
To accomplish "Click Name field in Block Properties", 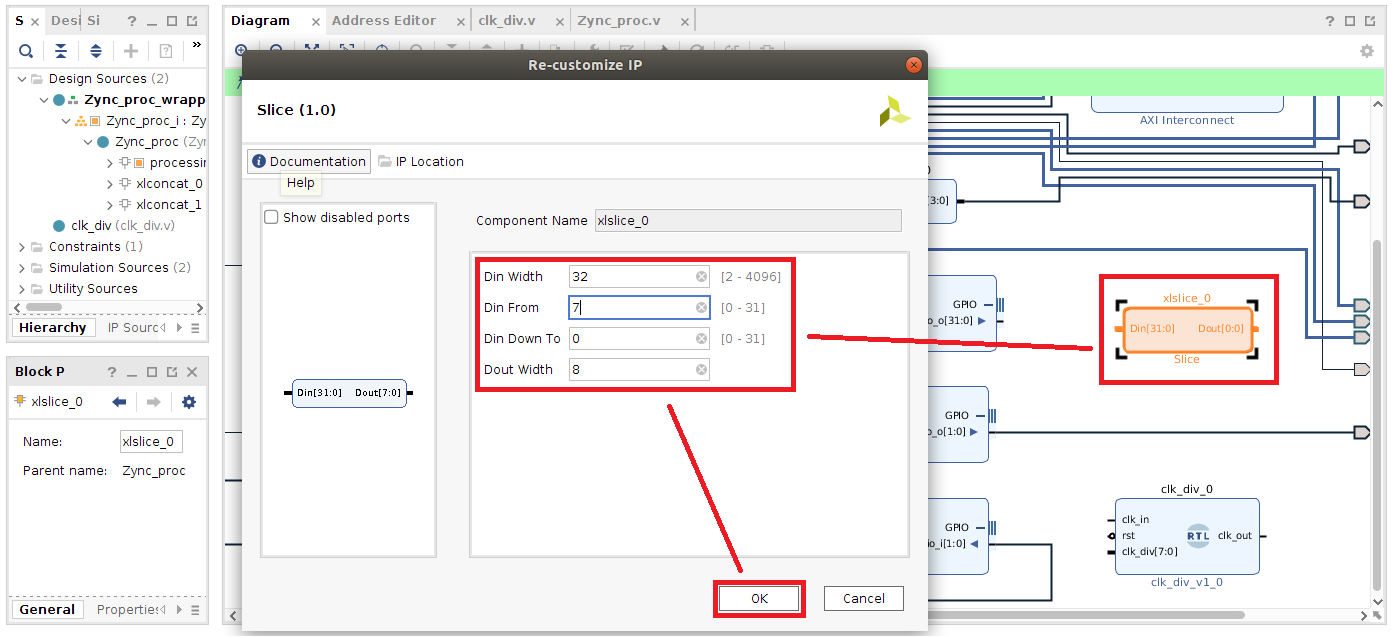I will (151, 441).
